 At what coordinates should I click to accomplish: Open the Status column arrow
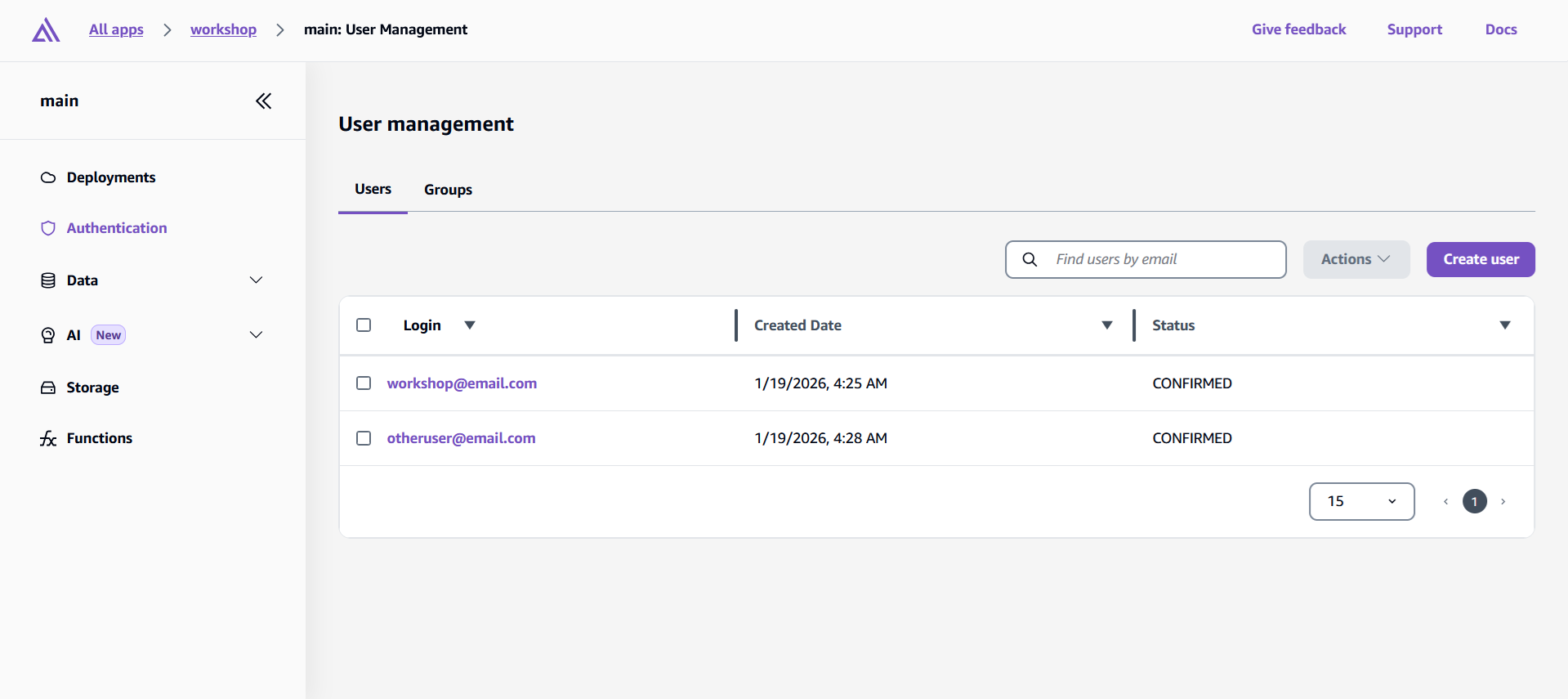pyautogui.click(x=1505, y=325)
